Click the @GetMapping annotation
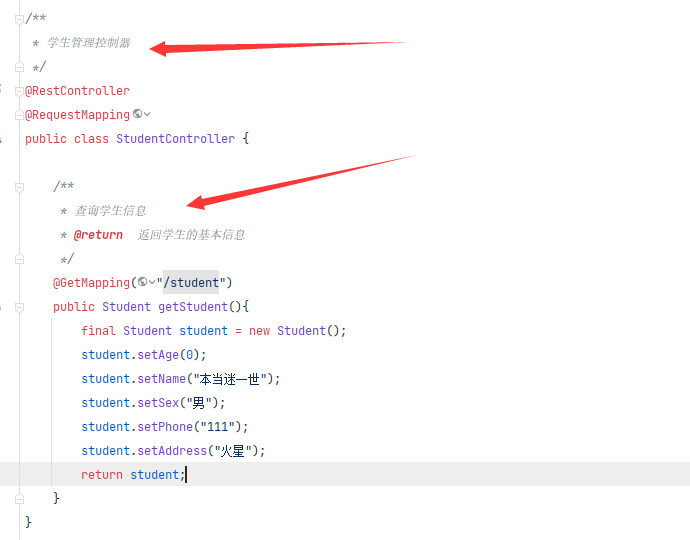 [x=92, y=283]
